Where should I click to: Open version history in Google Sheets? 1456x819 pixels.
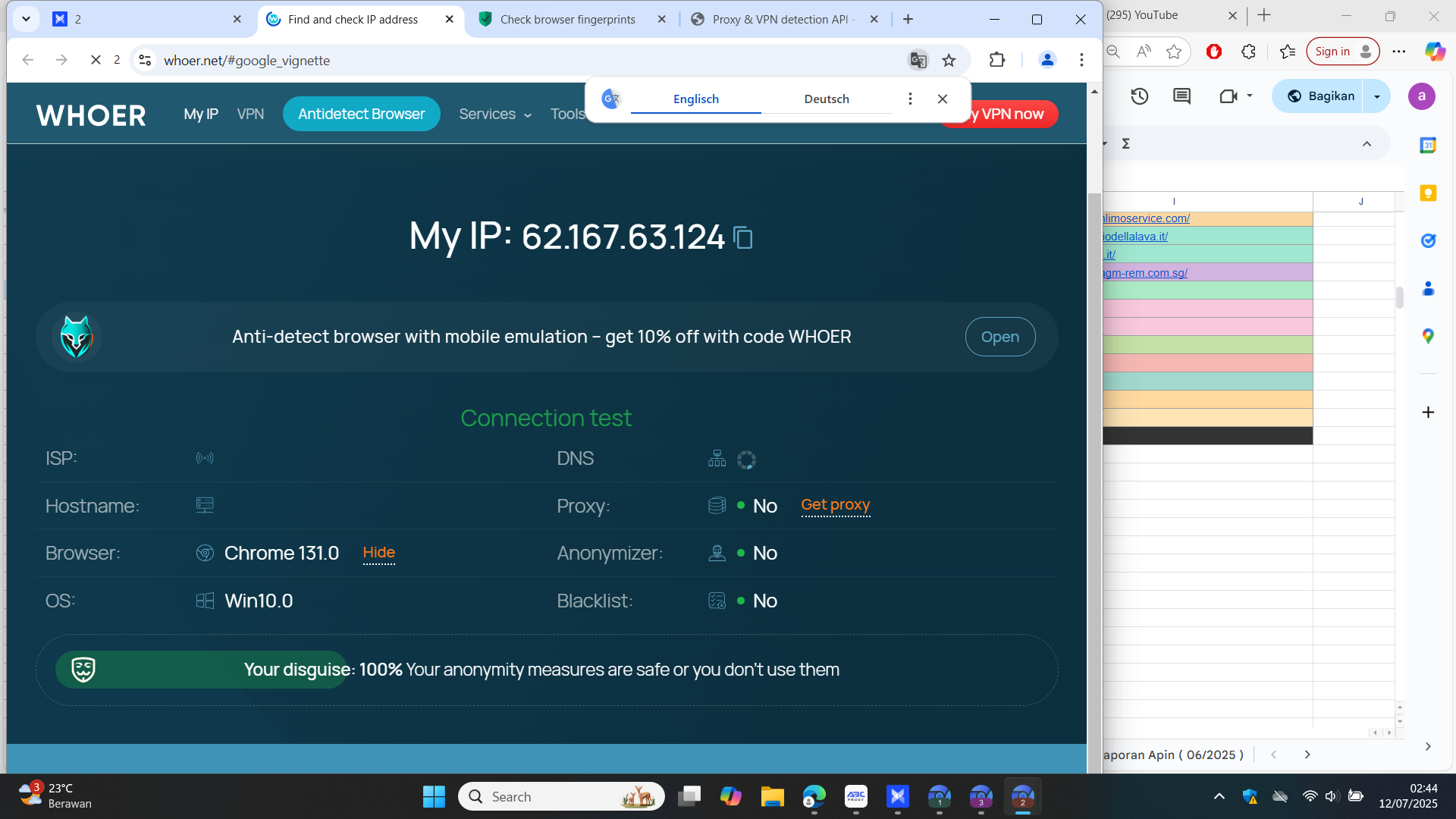[x=1139, y=96]
